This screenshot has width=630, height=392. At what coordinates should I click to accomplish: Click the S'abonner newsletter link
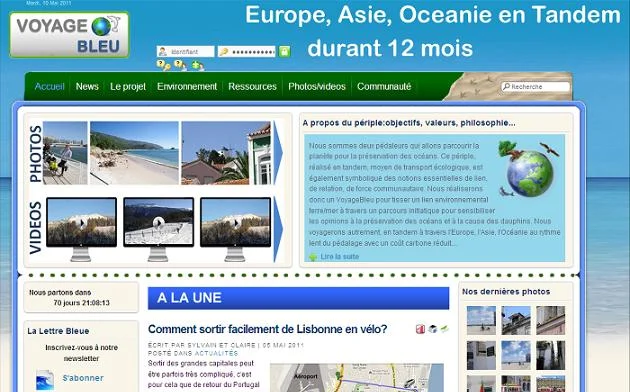[x=83, y=378]
